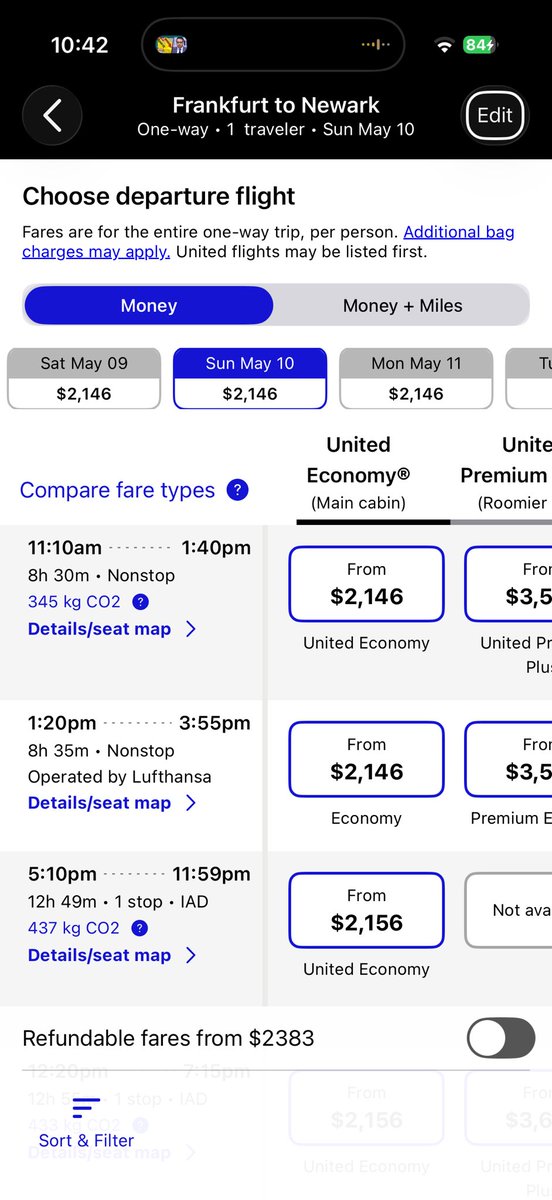Viewport: 552px width, 1200px height.
Task: Tap the Edit button
Action: (494, 115)
